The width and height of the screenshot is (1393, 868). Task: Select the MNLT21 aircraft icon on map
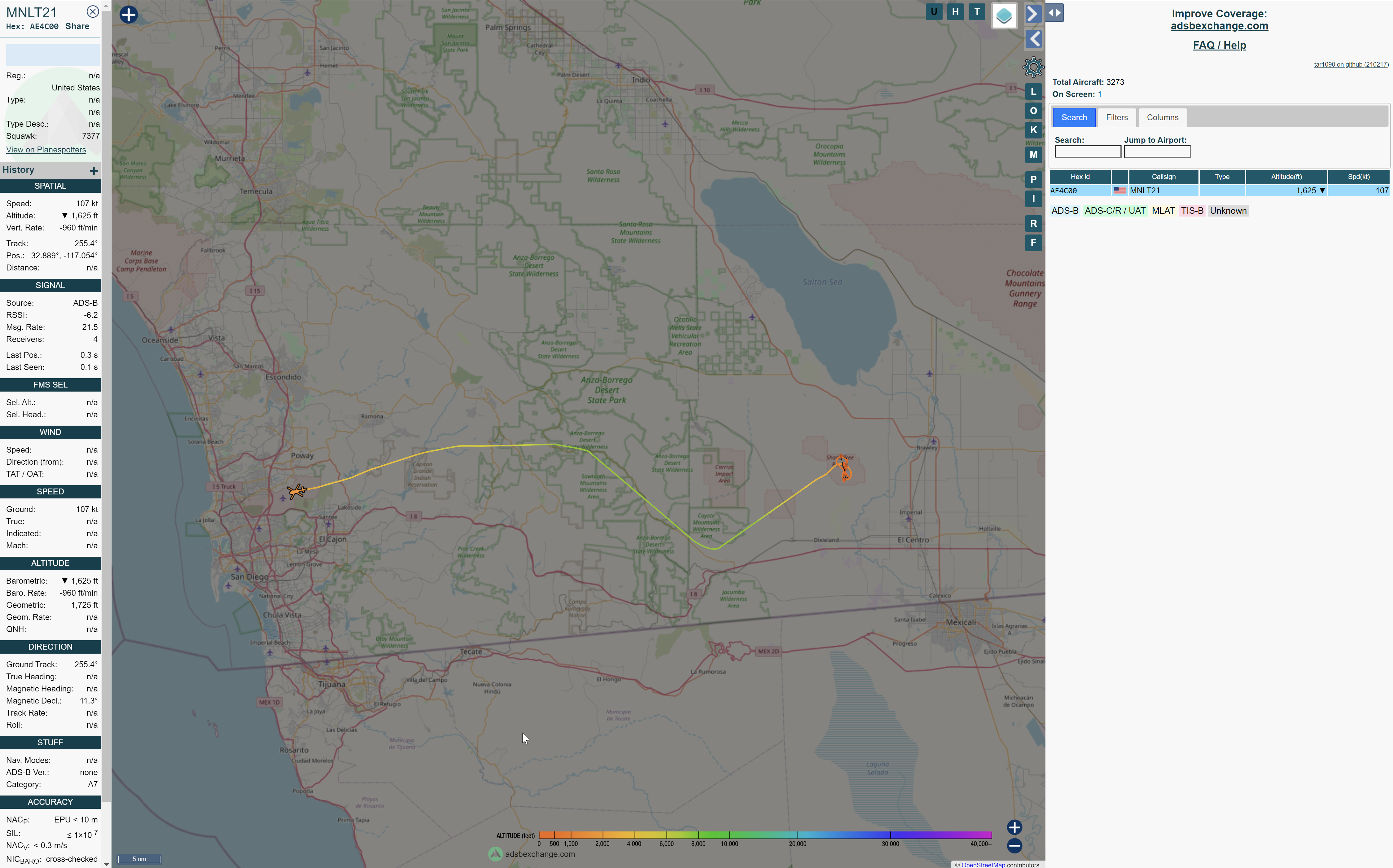pos(297,491)
